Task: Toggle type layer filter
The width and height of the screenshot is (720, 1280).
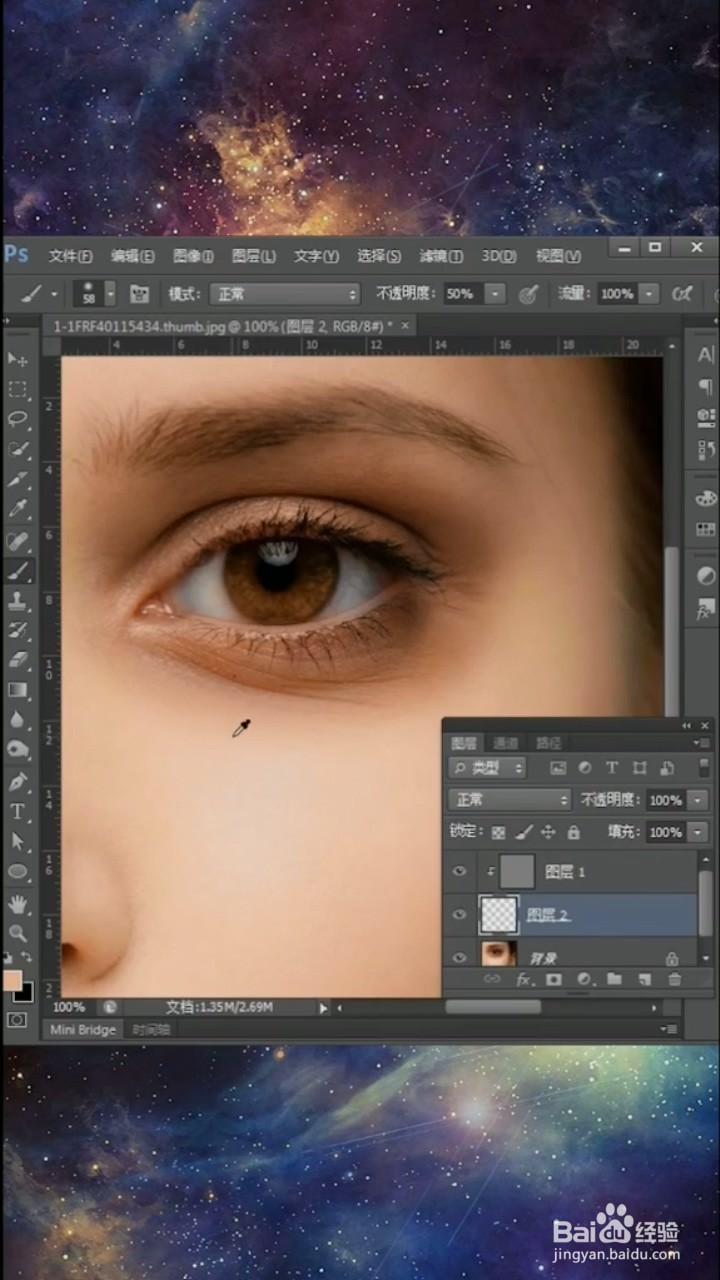Action: point(612,768)
